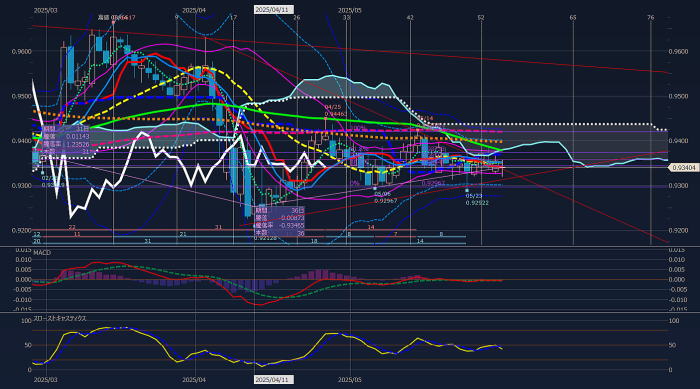Screen dimensions: 700x389
Task: Click 0.9400 on the right price axis
Action: 678,141
